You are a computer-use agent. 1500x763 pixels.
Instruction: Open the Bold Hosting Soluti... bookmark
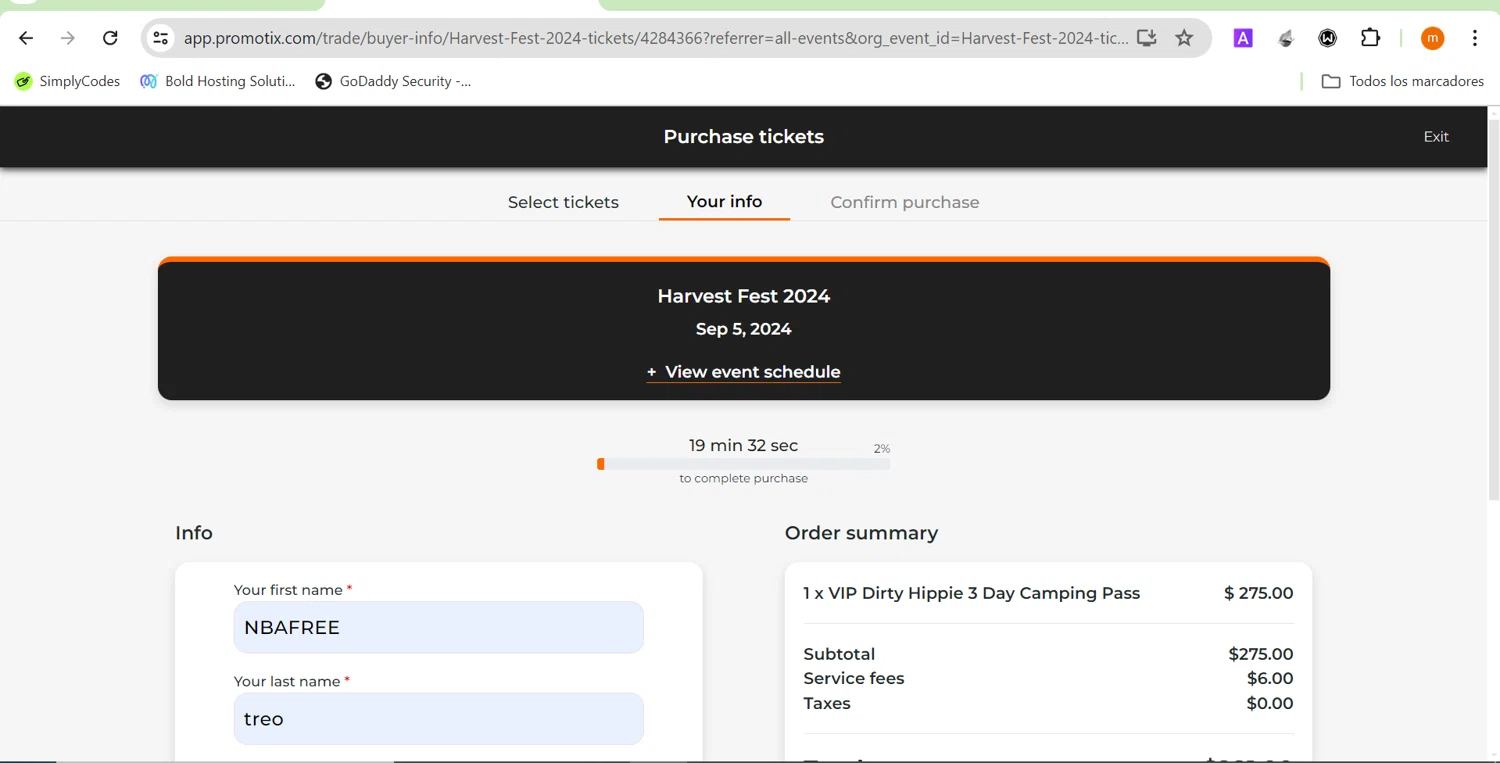click(x=218, y=81)
